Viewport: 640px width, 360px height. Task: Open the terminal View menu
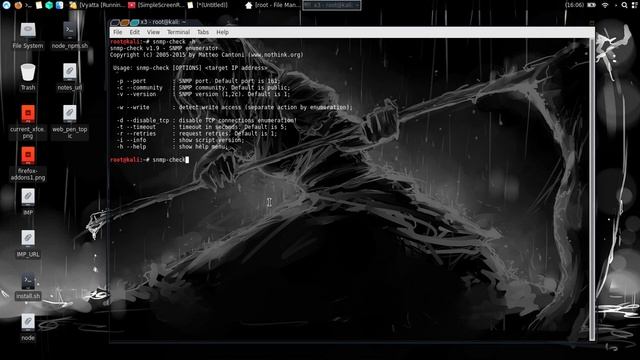pyautogui.click(x=153, y=32)
